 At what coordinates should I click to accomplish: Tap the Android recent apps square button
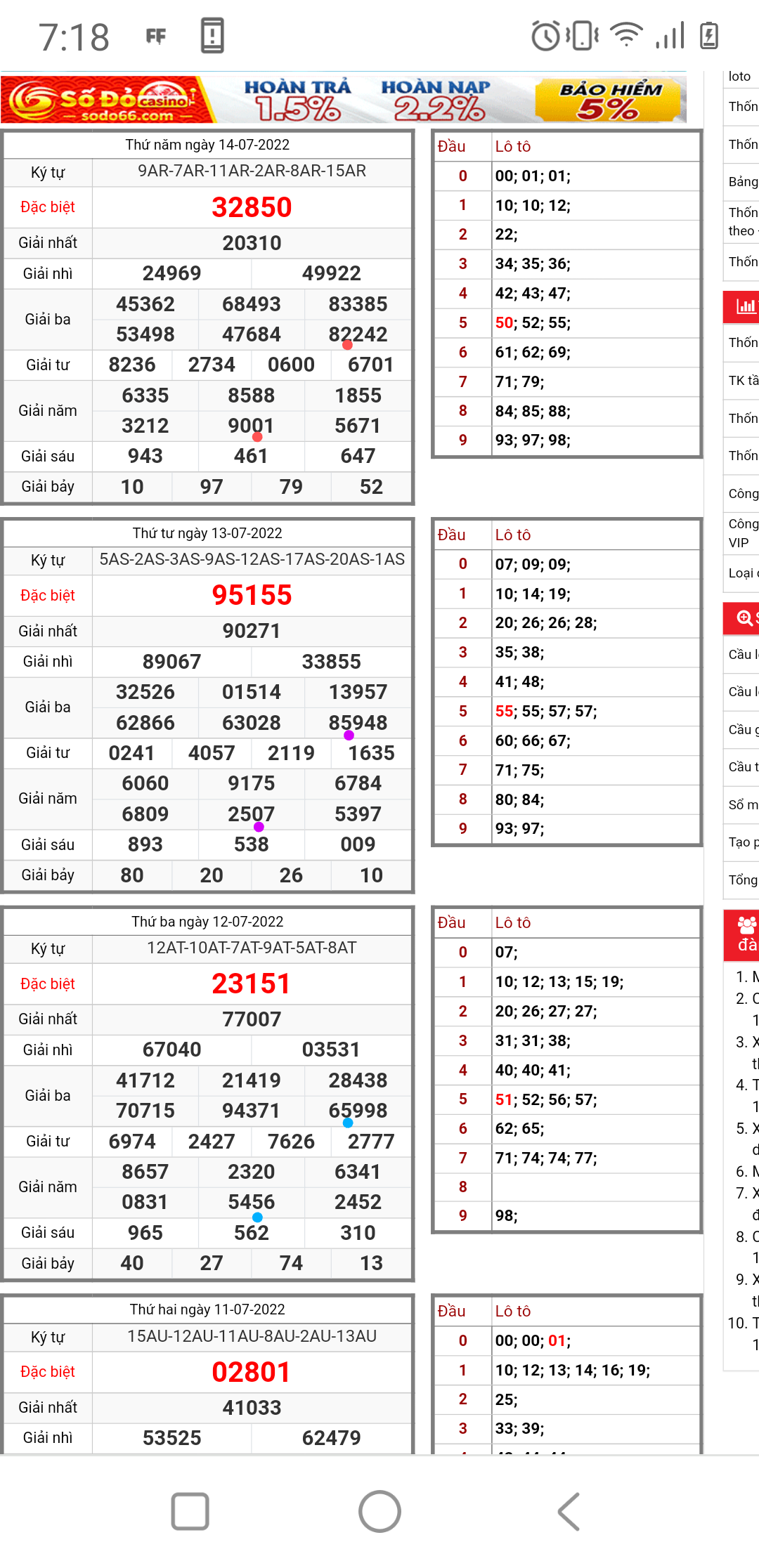click(190, 1511)
